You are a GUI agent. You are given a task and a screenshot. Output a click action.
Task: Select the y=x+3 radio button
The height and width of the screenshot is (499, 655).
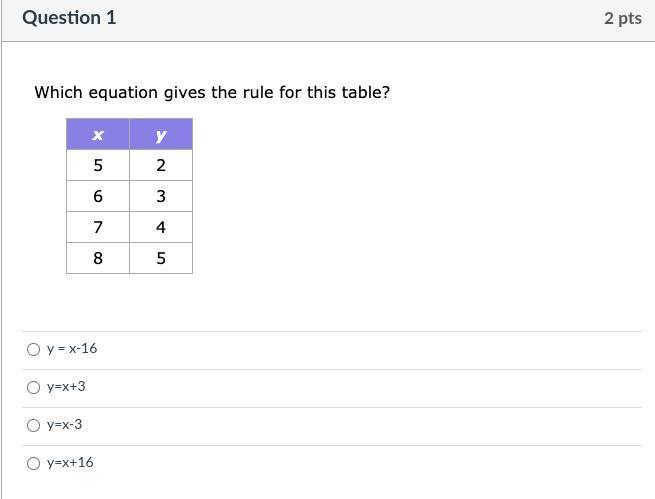34,387
